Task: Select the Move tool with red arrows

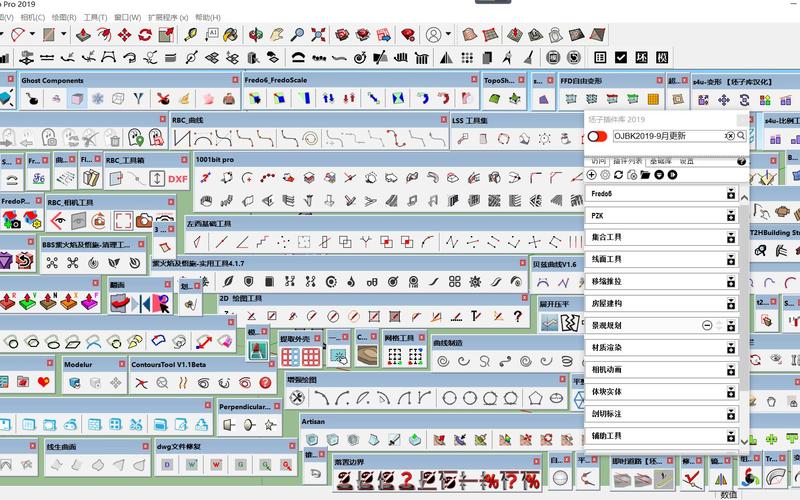Action: click(x=124, y=34)
